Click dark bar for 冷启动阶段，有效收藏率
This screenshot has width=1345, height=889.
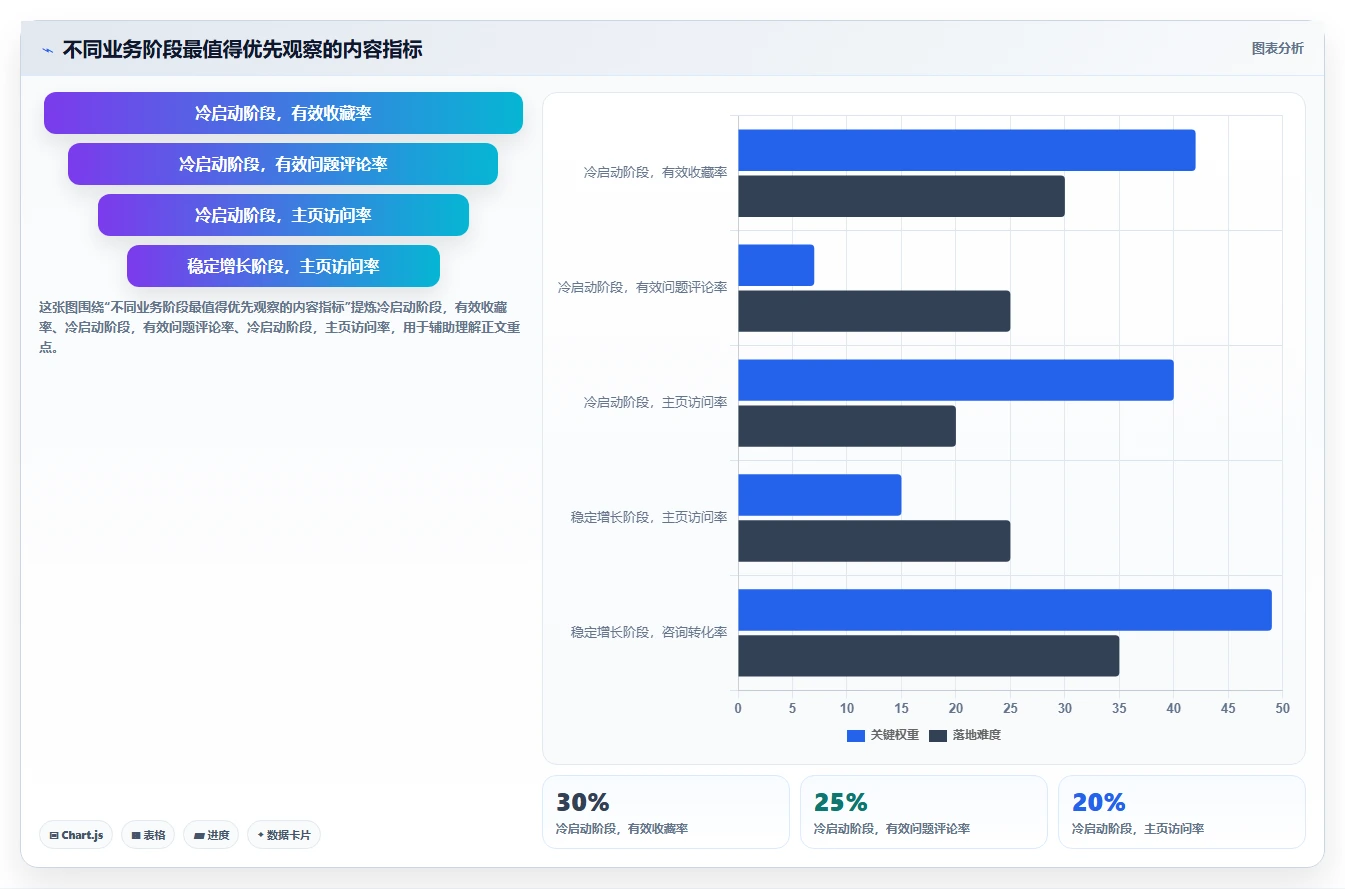902,196
